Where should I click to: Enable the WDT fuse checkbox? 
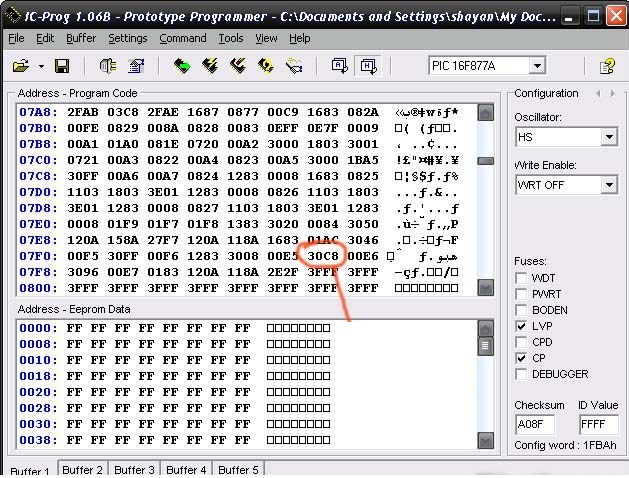point(522,278)
